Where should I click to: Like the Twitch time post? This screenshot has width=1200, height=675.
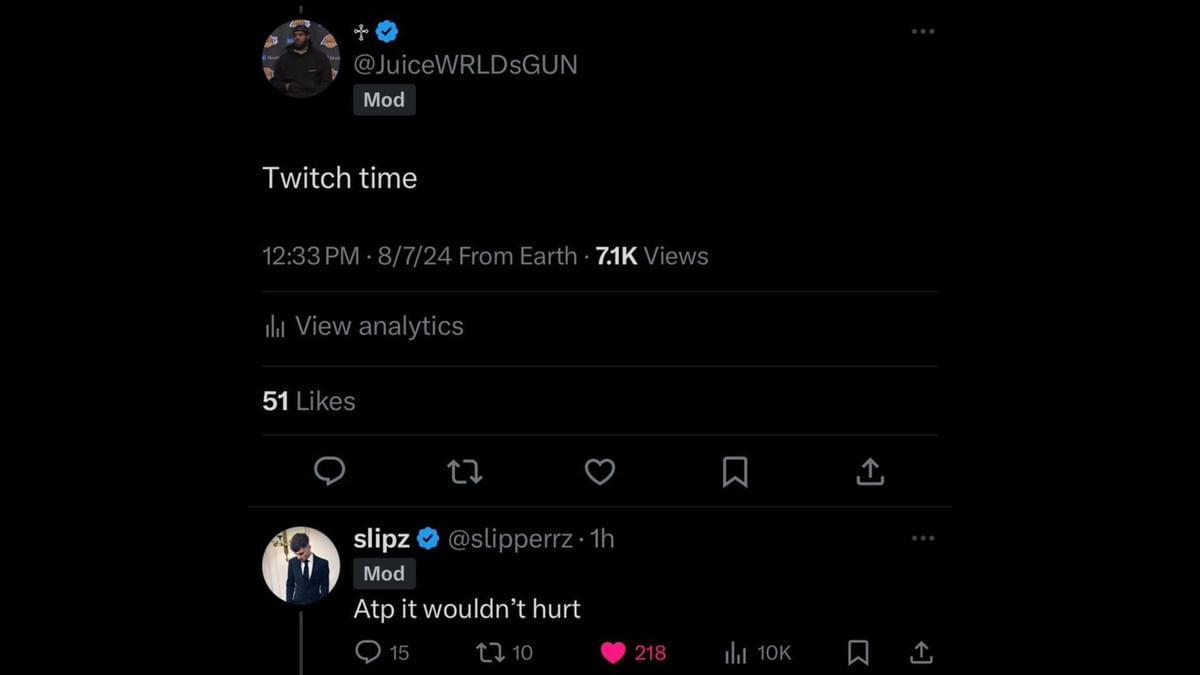point(600,471)
